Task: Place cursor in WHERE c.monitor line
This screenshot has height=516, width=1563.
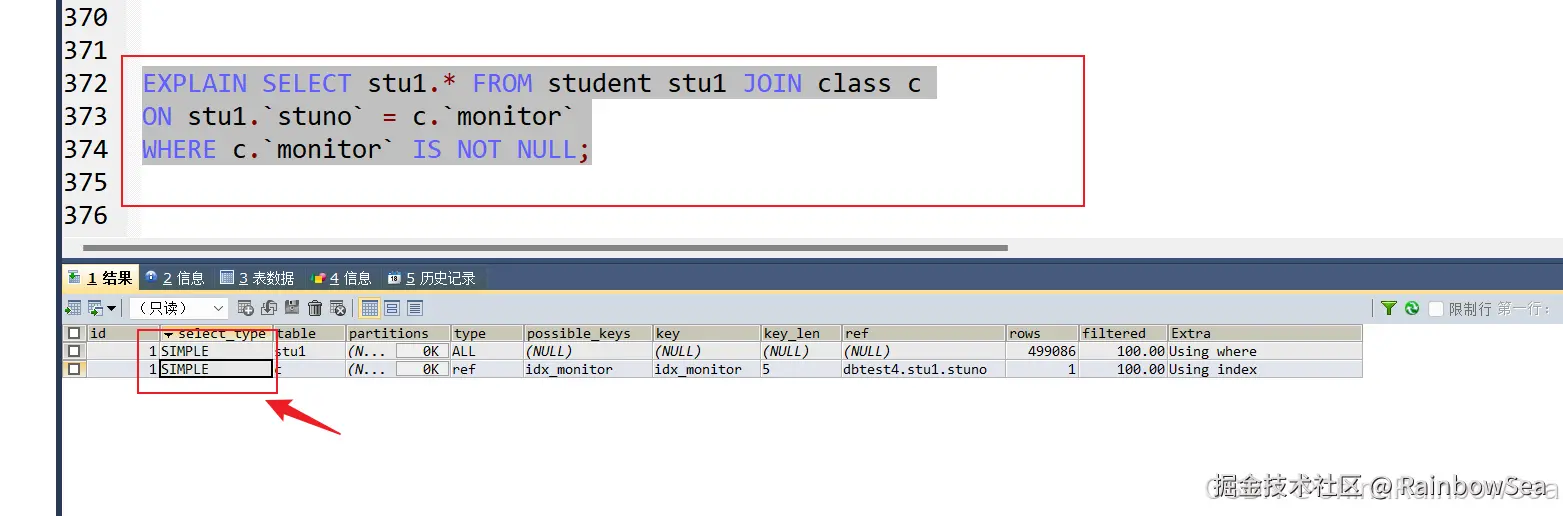Action: [x=366, y=149]
